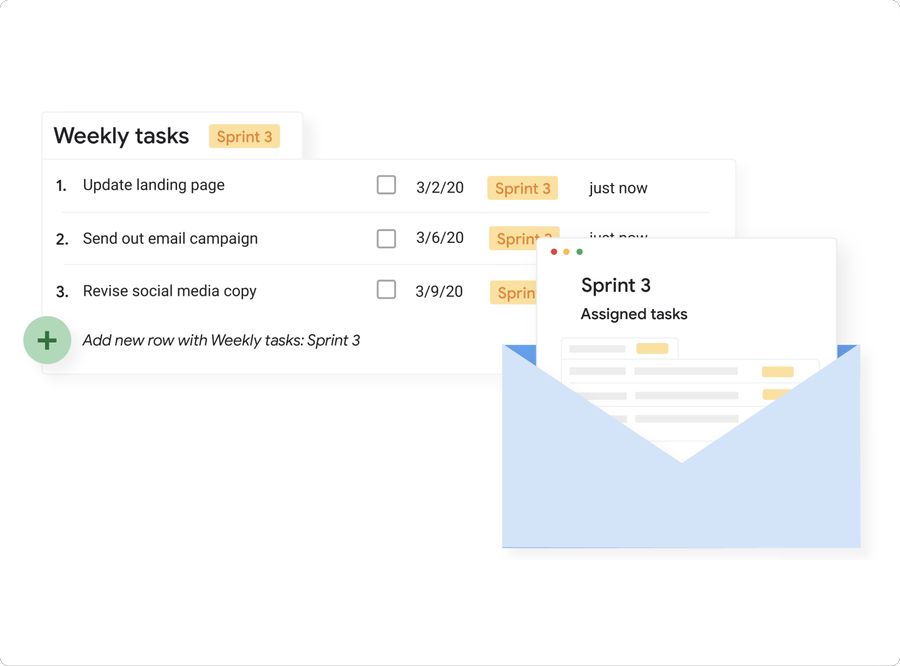Click the green dot on Sprint 3 window
The image size is (900, 666).
pyautogui.click(x=580, y=252)
